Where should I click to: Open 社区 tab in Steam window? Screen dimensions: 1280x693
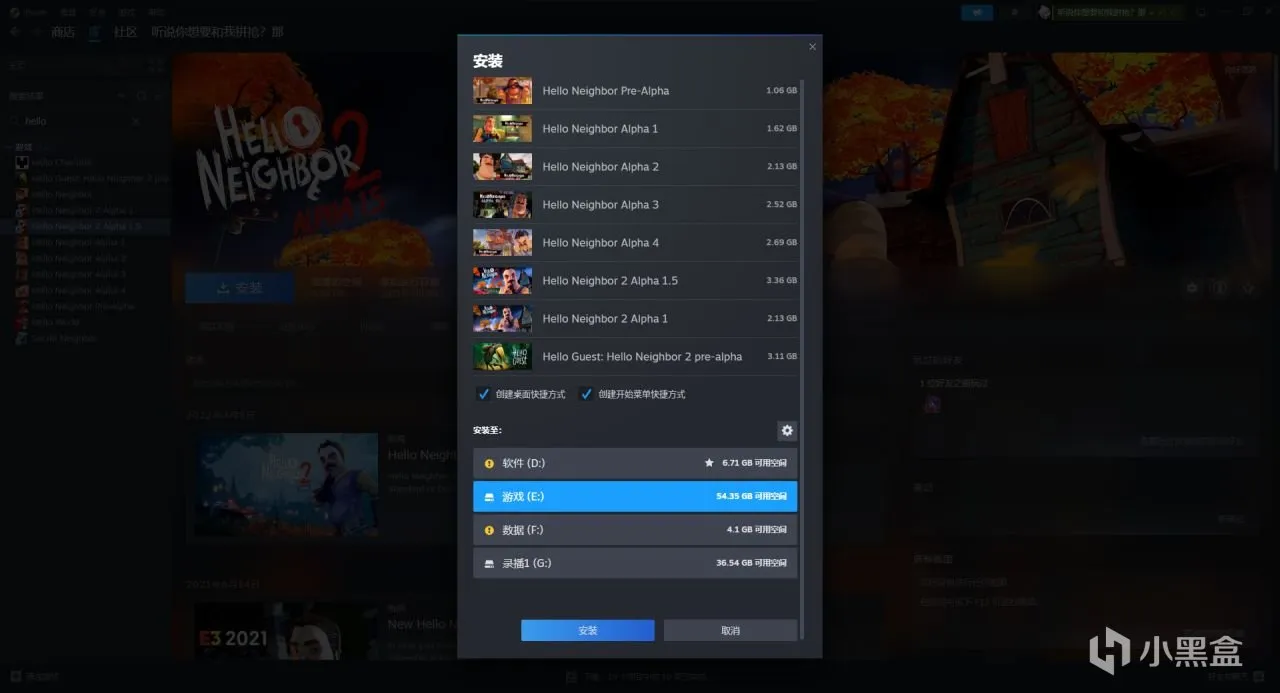[x=125, y=32]
